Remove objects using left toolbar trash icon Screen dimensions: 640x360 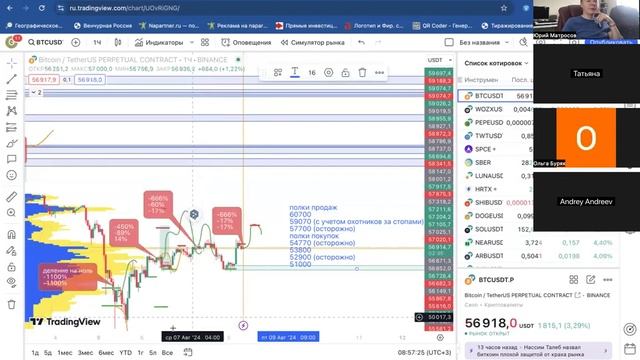11,304
